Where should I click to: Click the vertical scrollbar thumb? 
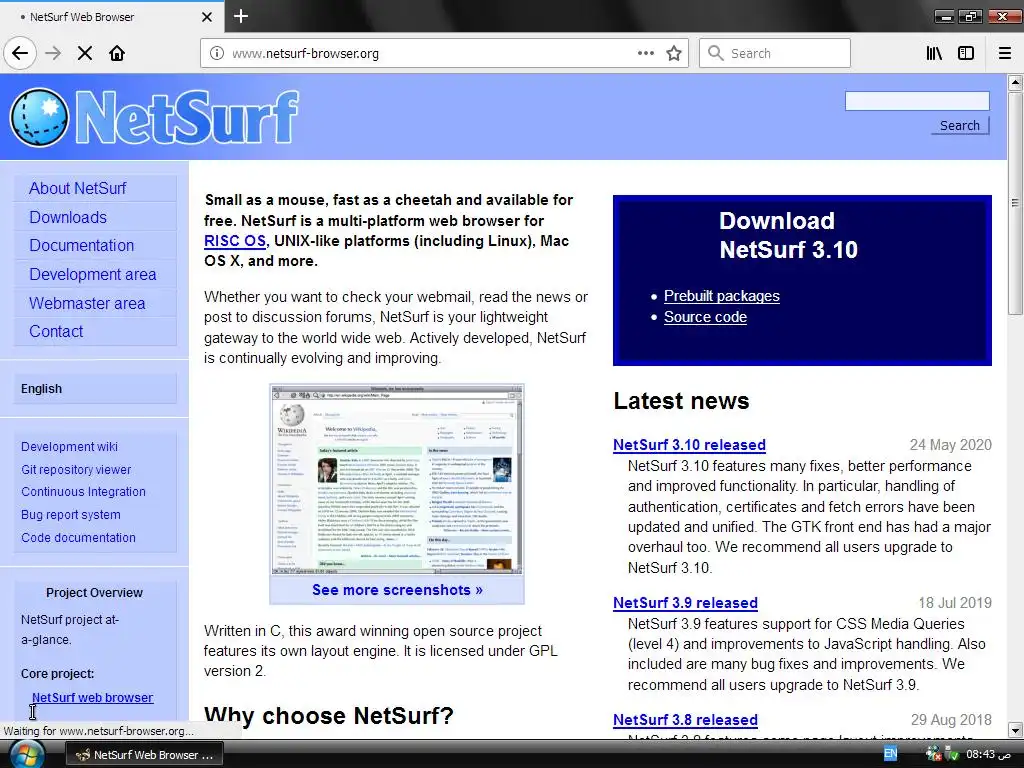[1015, 203]
